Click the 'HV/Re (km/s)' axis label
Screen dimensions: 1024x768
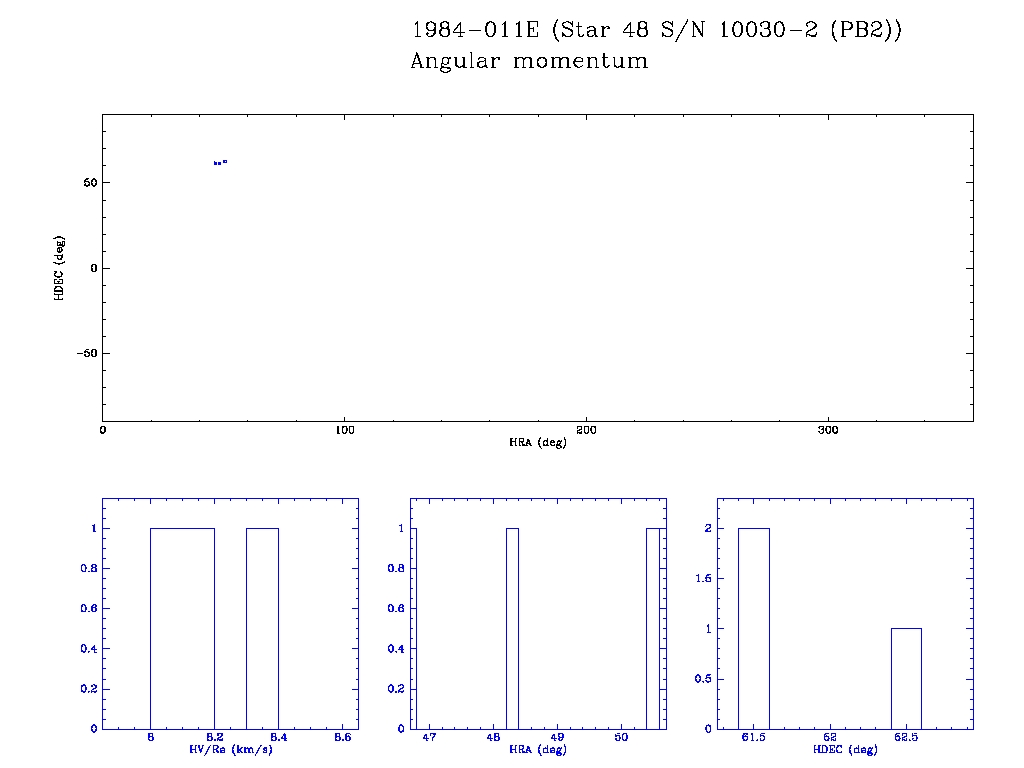point(230,750)
